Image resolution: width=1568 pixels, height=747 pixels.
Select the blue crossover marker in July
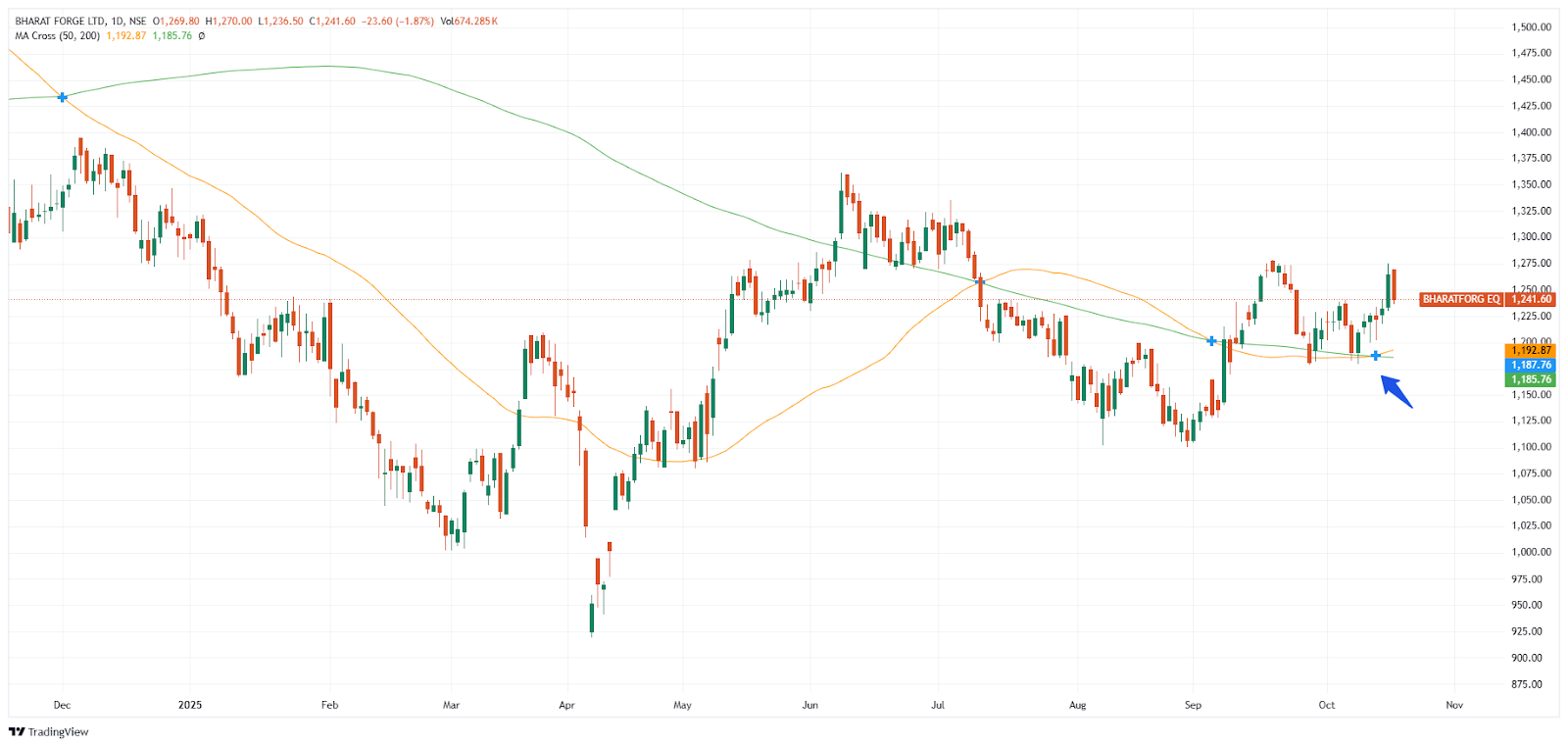point(980,282)
